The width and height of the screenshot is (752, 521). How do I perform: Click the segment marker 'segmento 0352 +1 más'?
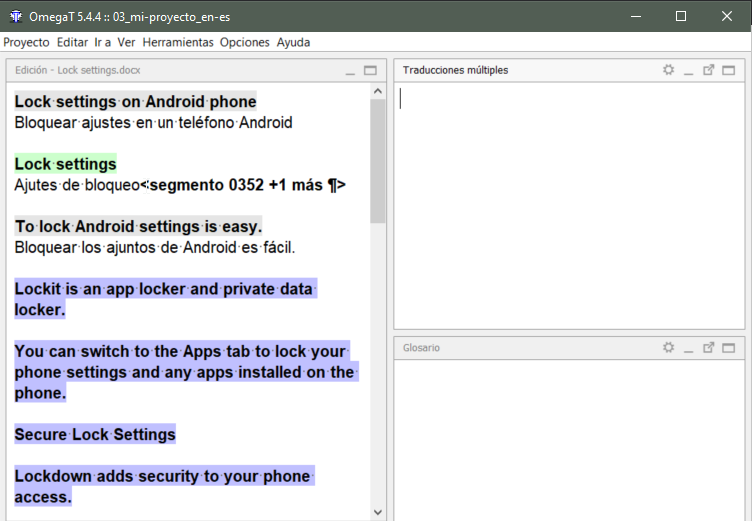[x=244, y=185]
